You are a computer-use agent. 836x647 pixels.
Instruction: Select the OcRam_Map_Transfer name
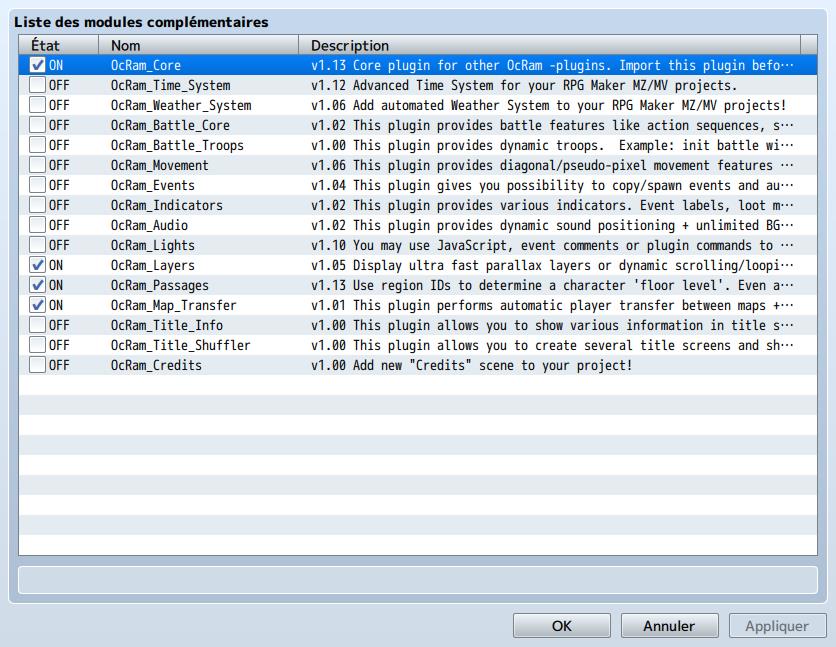[173, 305]
